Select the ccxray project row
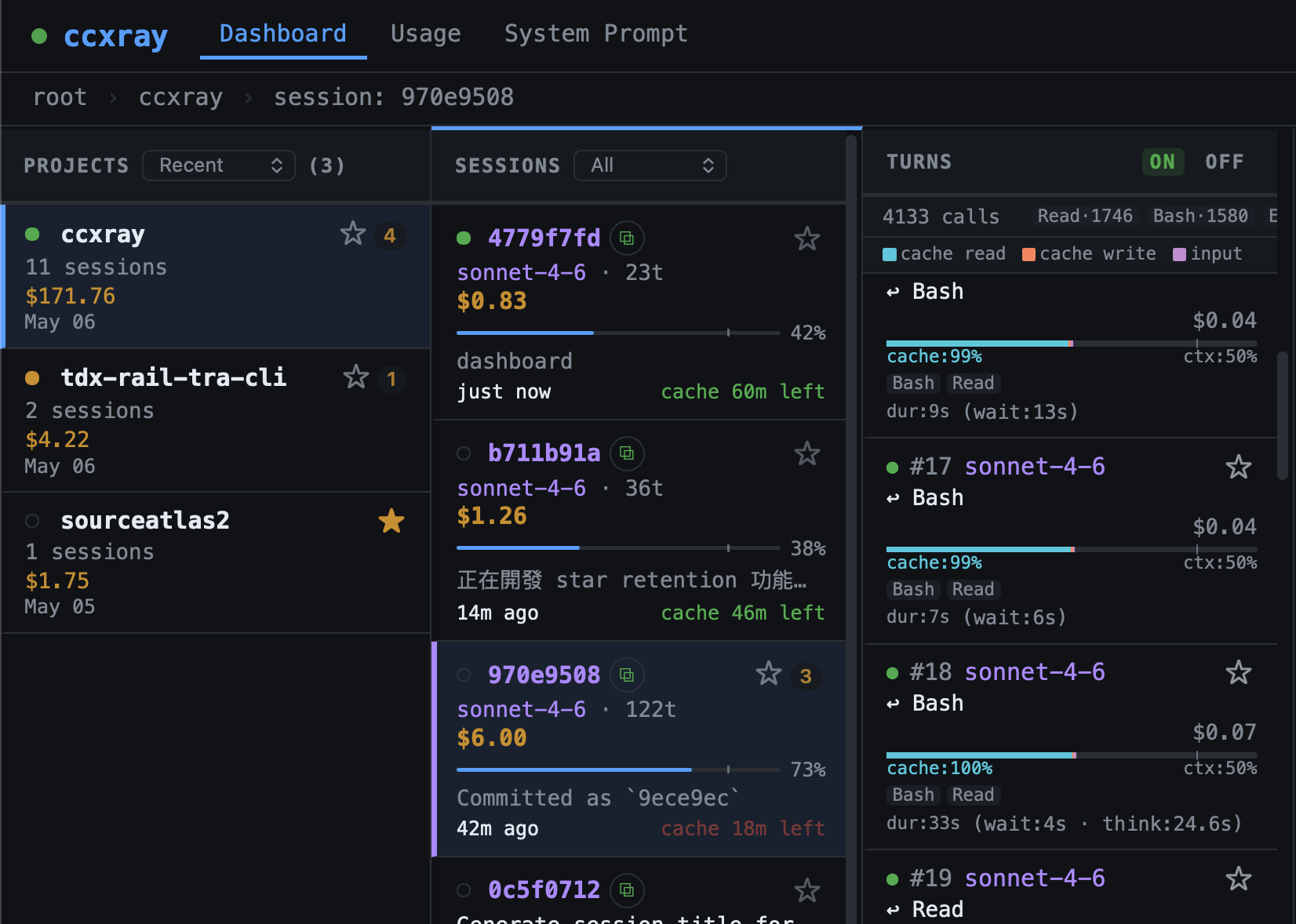 [x=217, y=276]
